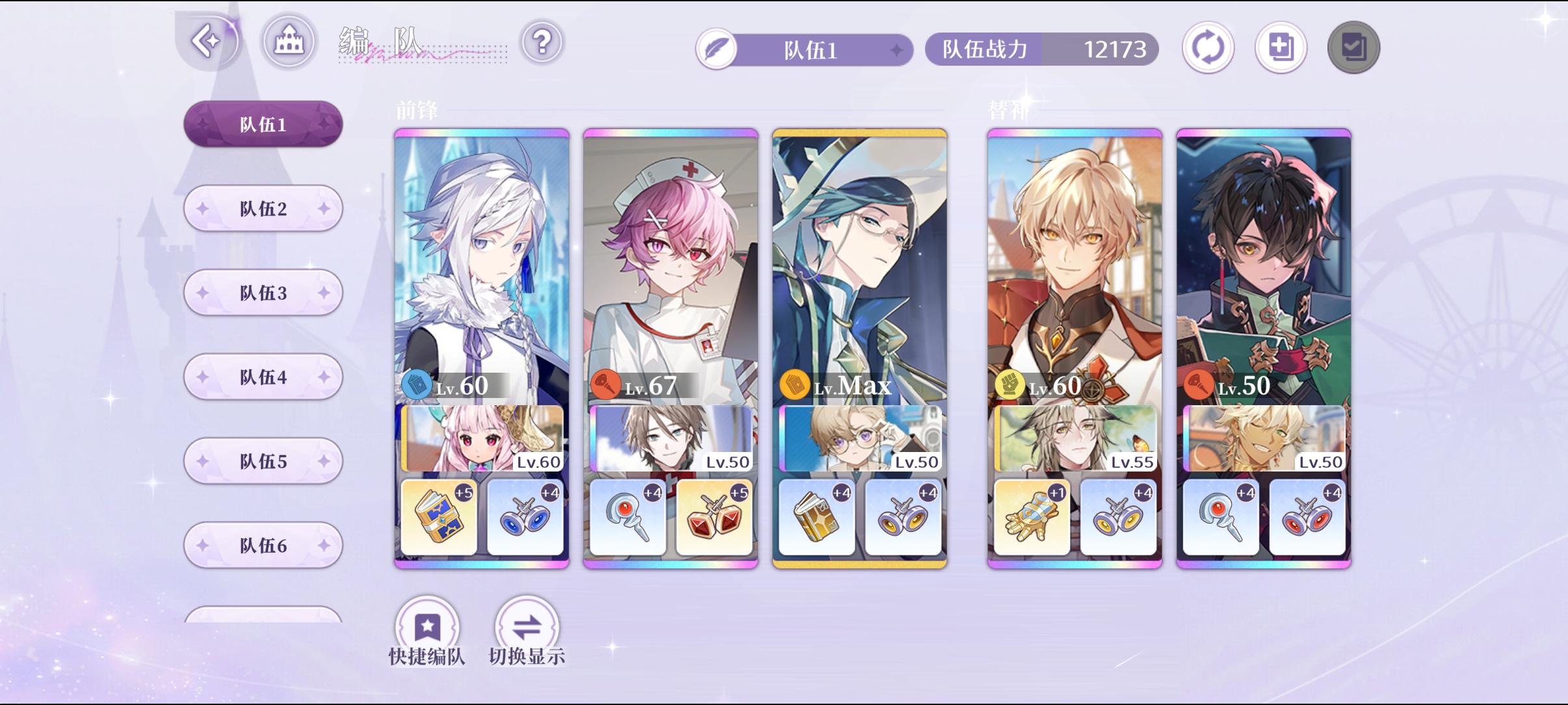This screenshot has height=705, width=1568.
Task: Open the question mark help icon
Action: click(x=542, y=43)
